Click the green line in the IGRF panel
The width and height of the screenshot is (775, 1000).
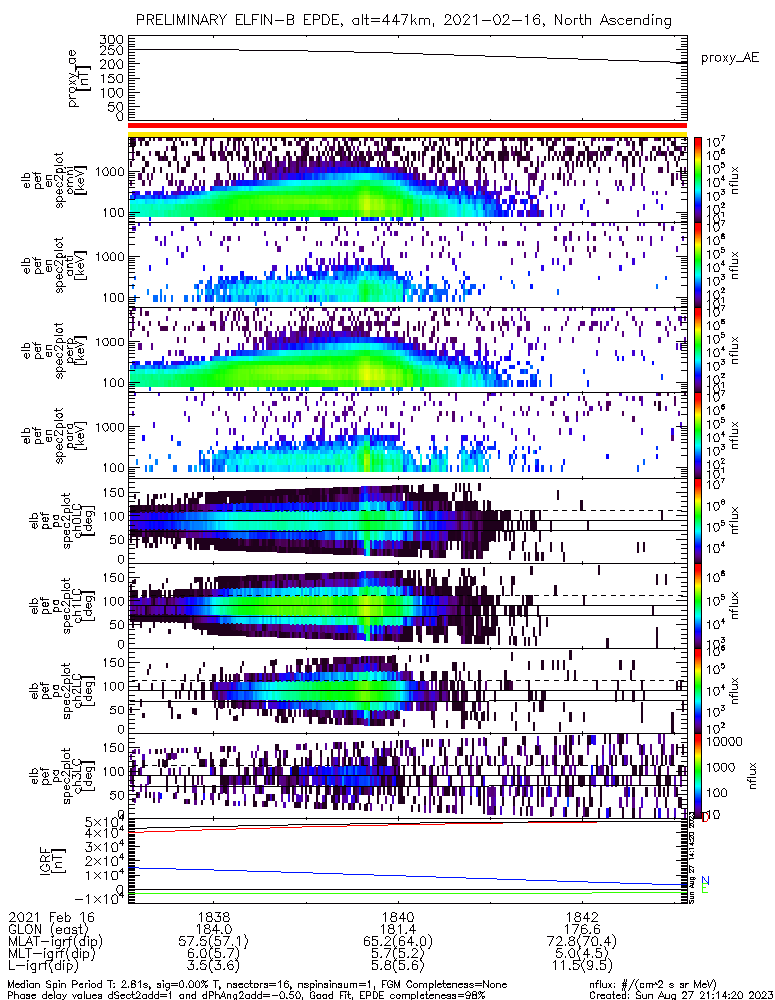tap(408, 892)
